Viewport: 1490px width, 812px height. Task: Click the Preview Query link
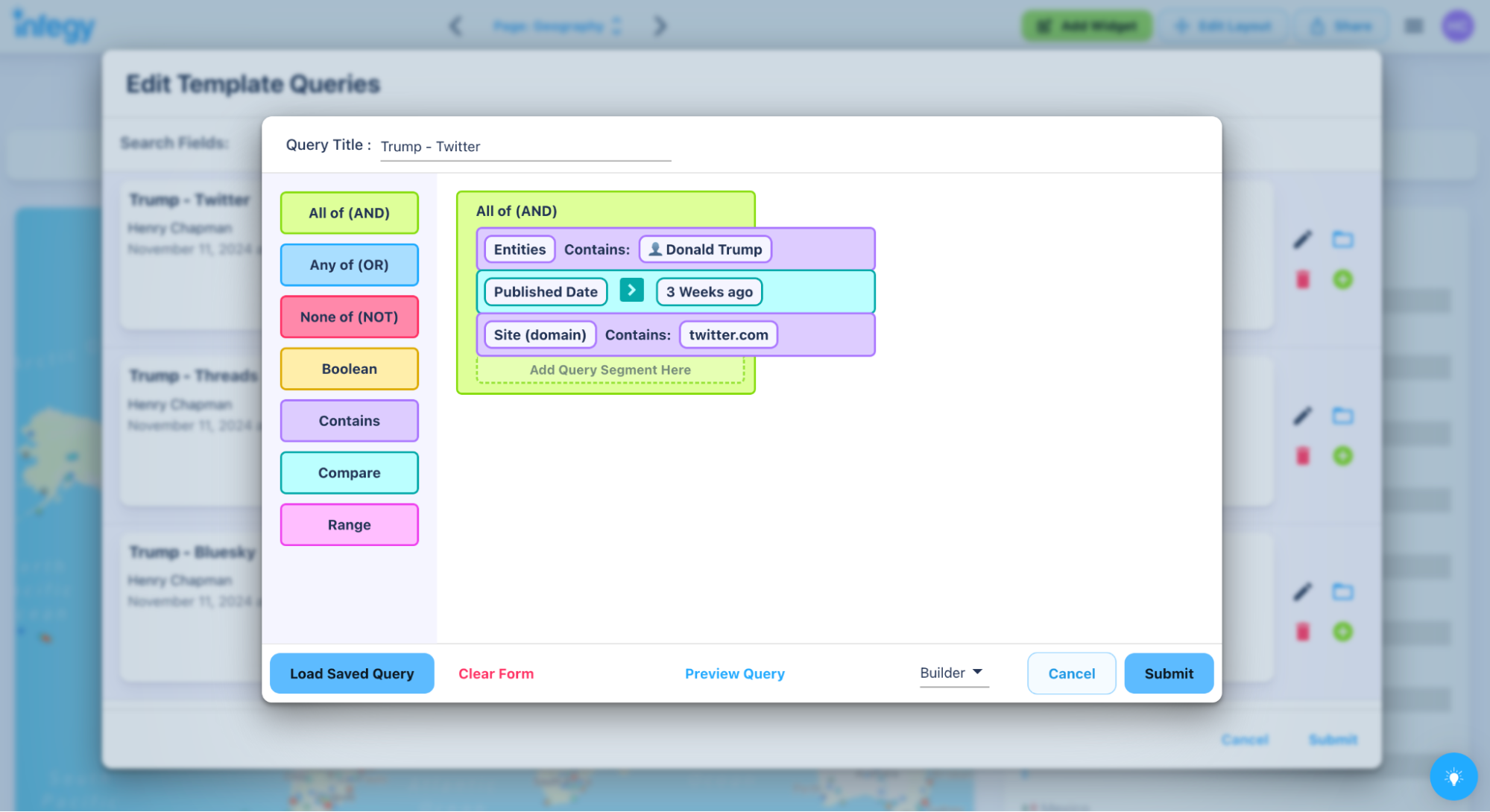tap(734, 673)
